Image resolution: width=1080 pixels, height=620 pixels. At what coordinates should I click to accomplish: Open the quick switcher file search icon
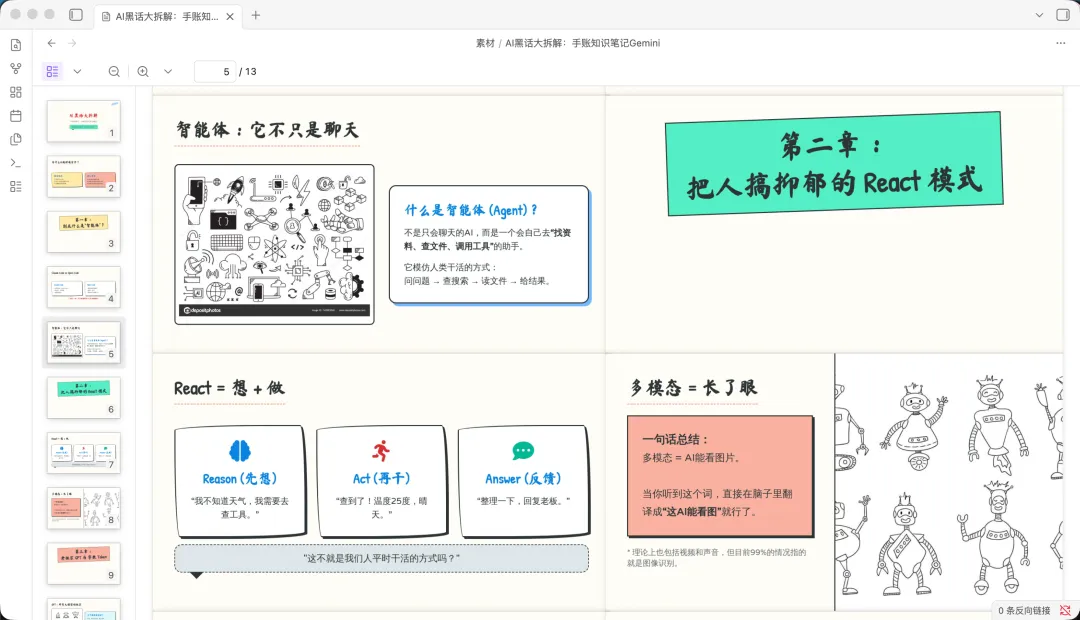[x=16, y=45]
